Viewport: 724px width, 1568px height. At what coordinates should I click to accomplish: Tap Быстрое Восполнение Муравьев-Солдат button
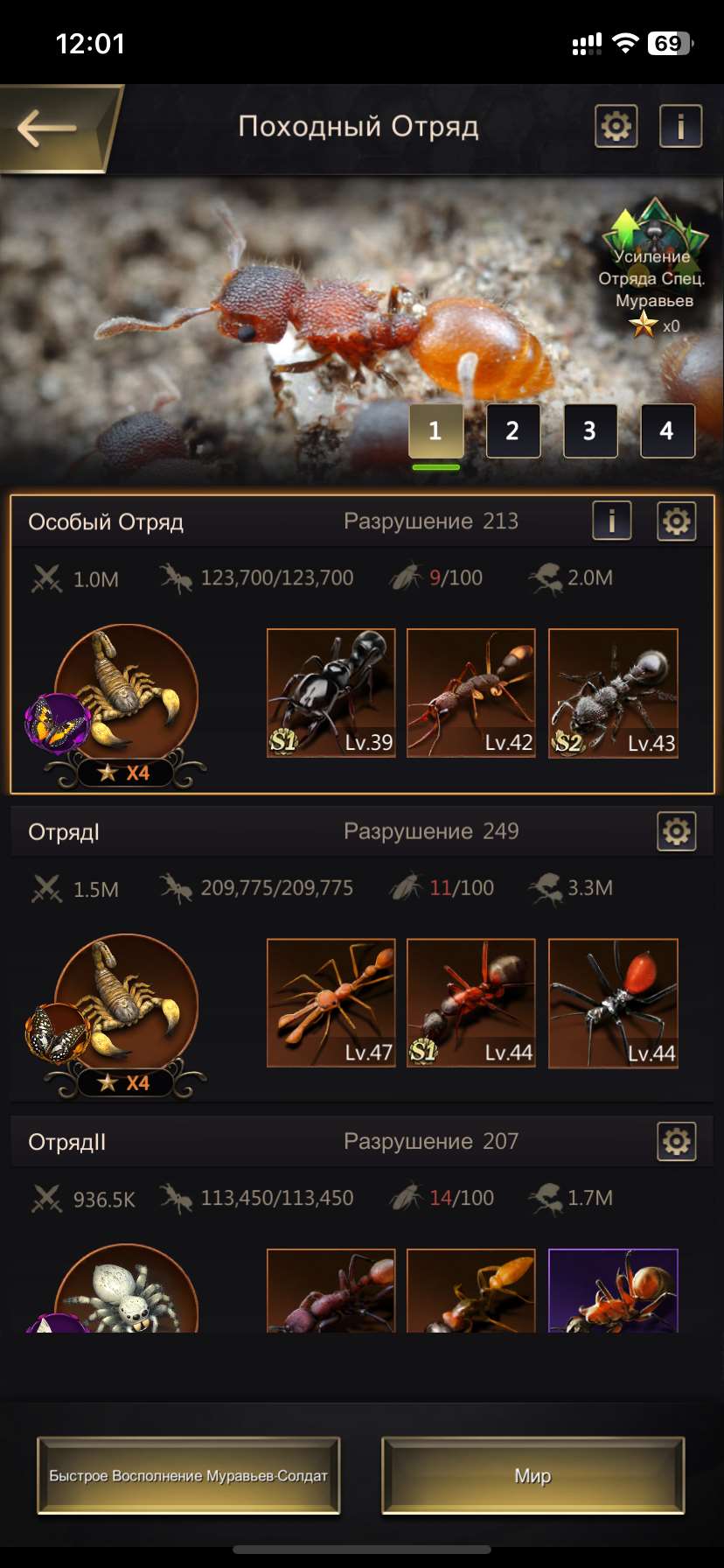point(188,1475)
